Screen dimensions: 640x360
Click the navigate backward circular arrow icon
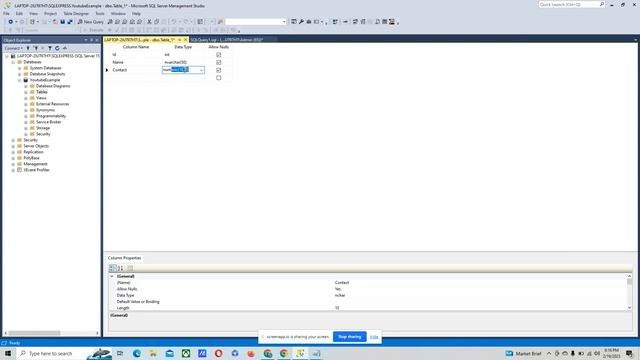click(x=11, y=22)
